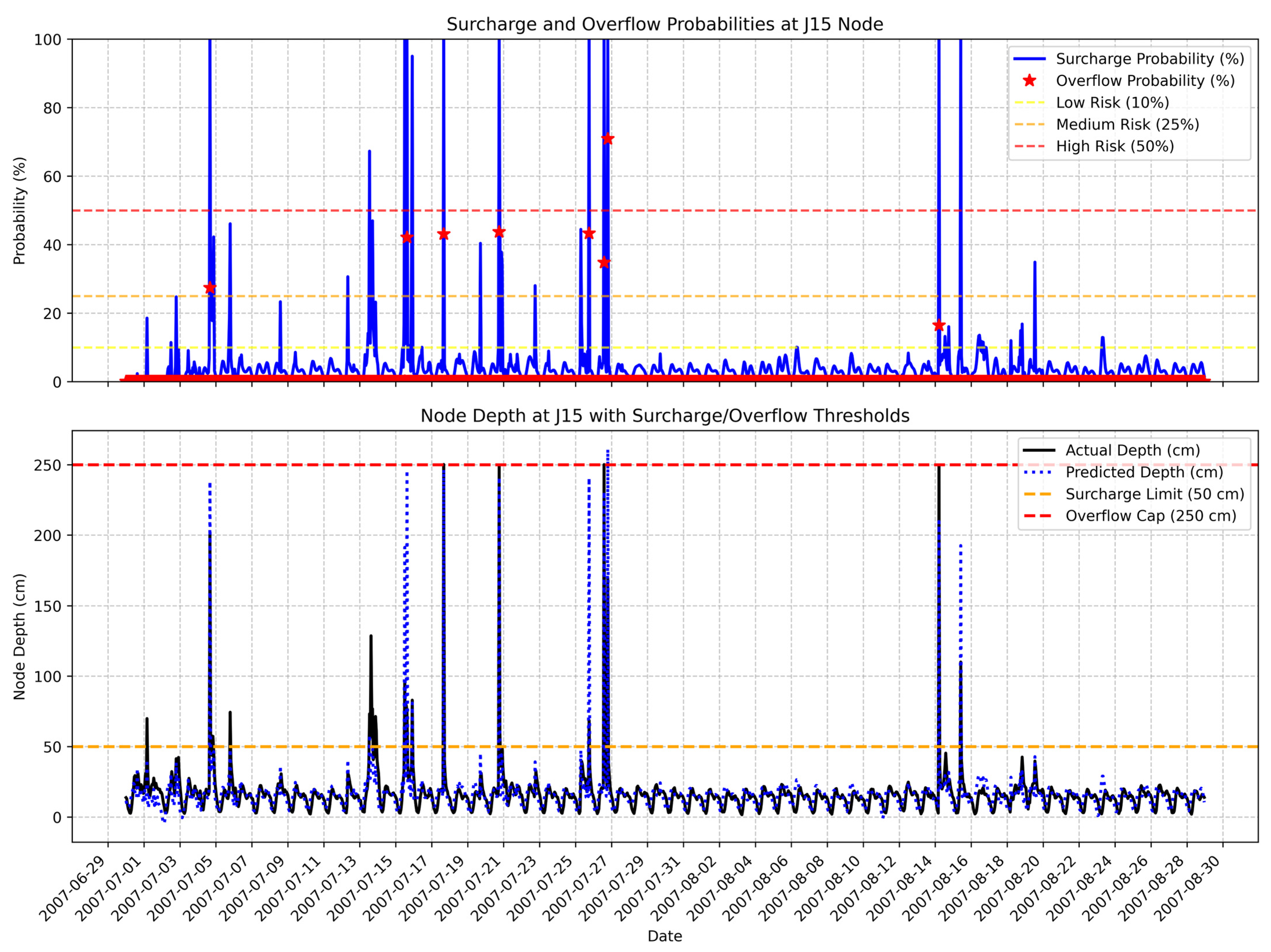Click the Overflow Probability star legend marker
Image resolution: width=1271 pixels, height=952 pixels.
(1029, 81)
